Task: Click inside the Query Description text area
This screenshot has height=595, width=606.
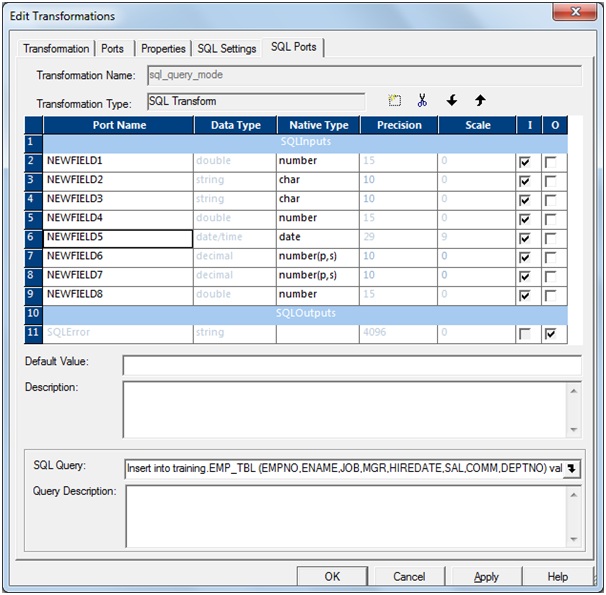Action: [x=347, y=517]
